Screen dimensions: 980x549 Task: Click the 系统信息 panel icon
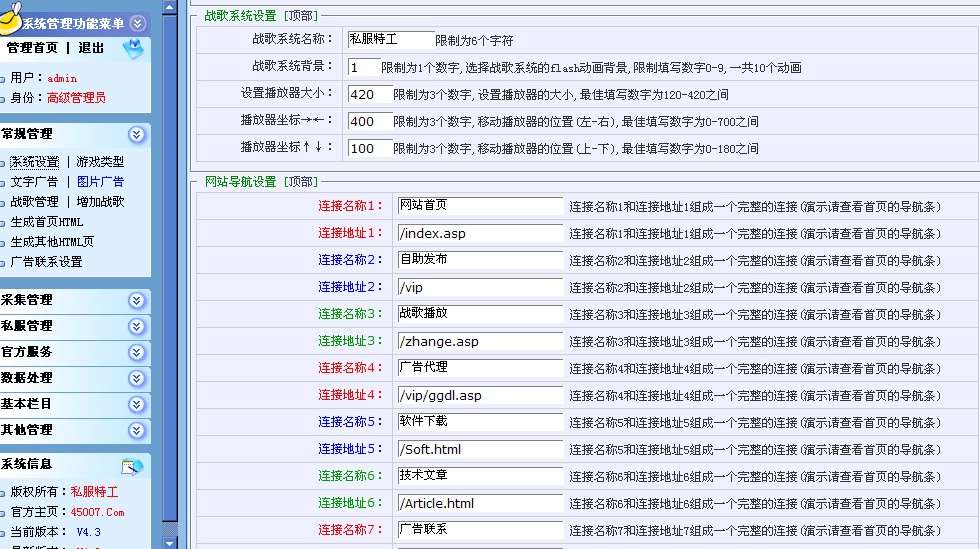point(133,465)
